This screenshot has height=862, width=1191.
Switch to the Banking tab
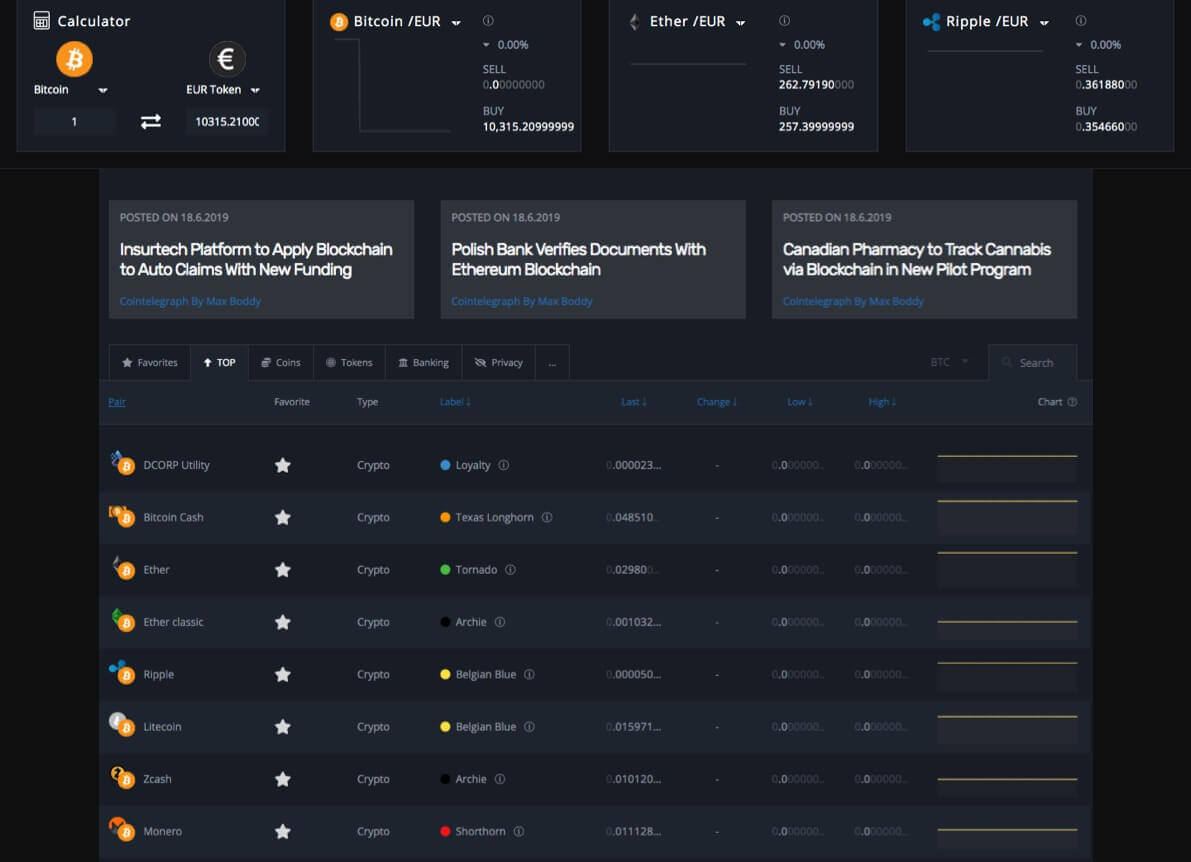pos(424,362)
